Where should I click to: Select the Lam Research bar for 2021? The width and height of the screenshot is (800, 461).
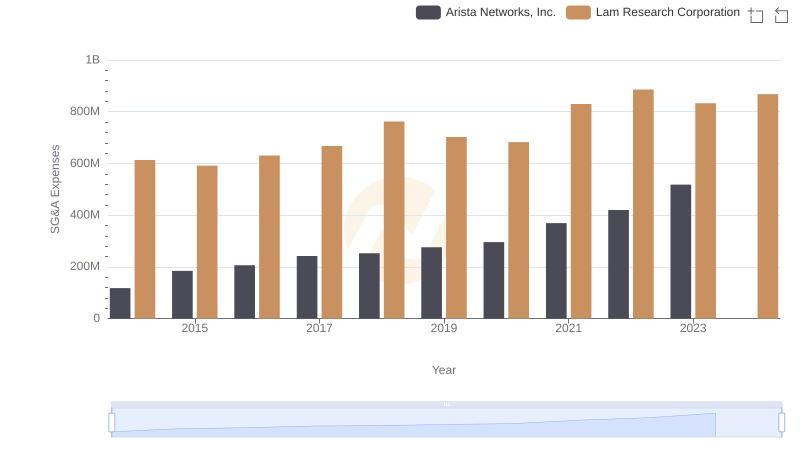(x=581, y=211)
